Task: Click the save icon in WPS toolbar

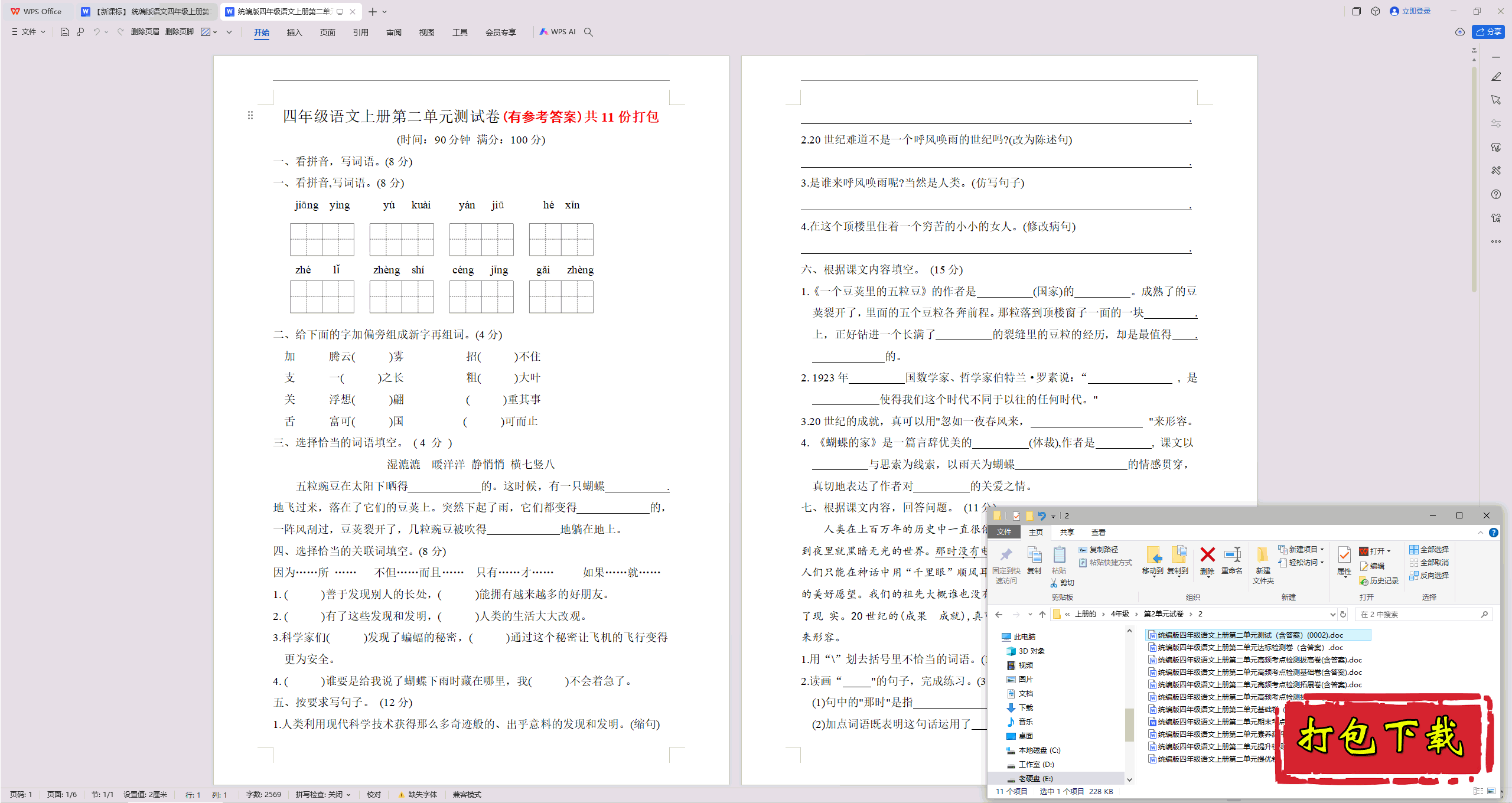Action: coord(64,32)
